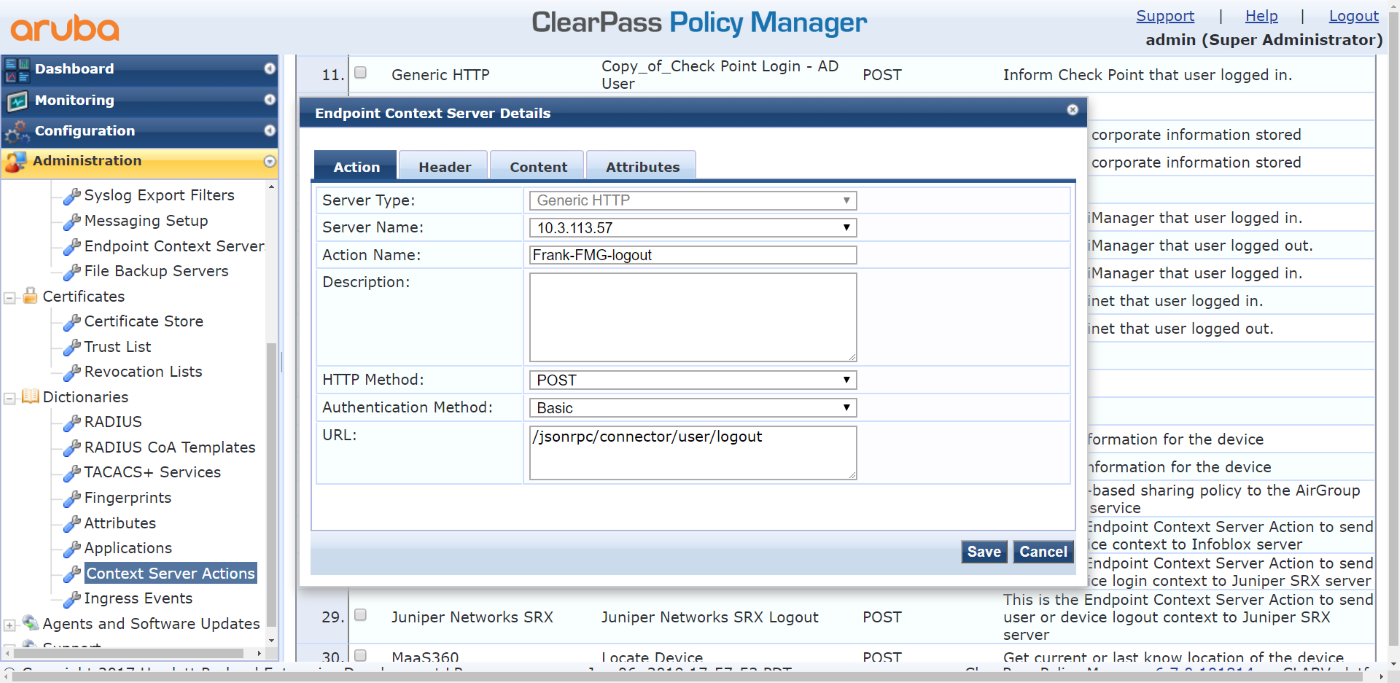
Task: Click wrench icon beside TACACS+ Services
Action: 72,473
